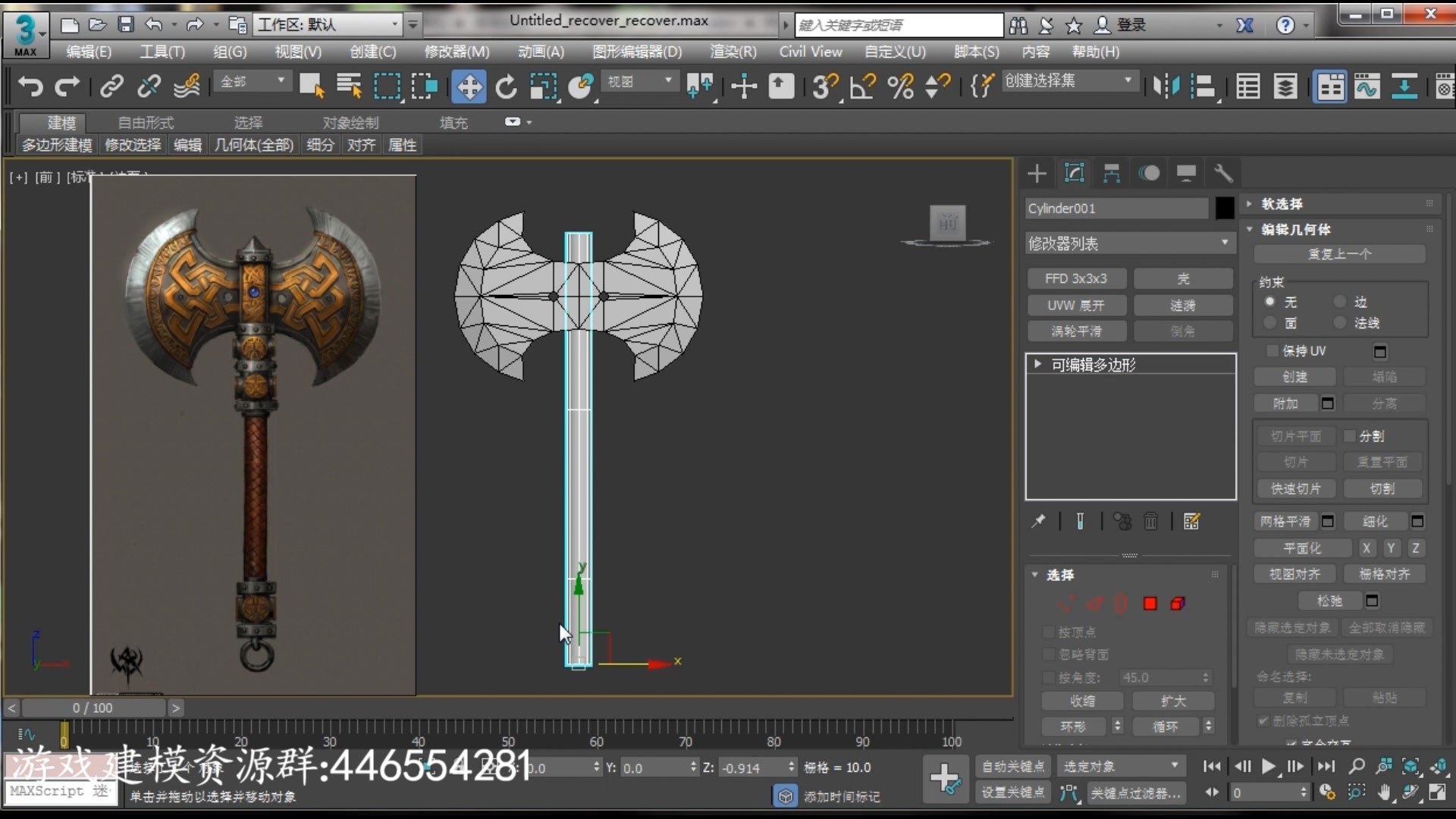Open the 视图 reference coordinate dropdown
Screen dimensions: 1456x819
[640, 80]
